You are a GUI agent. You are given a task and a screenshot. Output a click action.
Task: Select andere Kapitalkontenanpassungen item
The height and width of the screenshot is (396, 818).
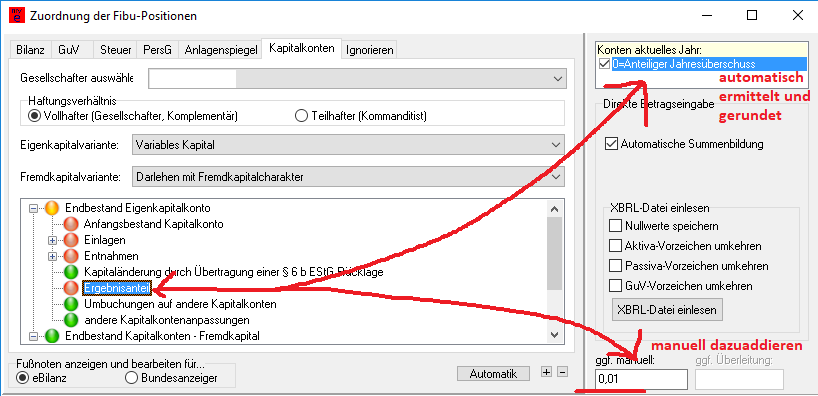(166, 319)
